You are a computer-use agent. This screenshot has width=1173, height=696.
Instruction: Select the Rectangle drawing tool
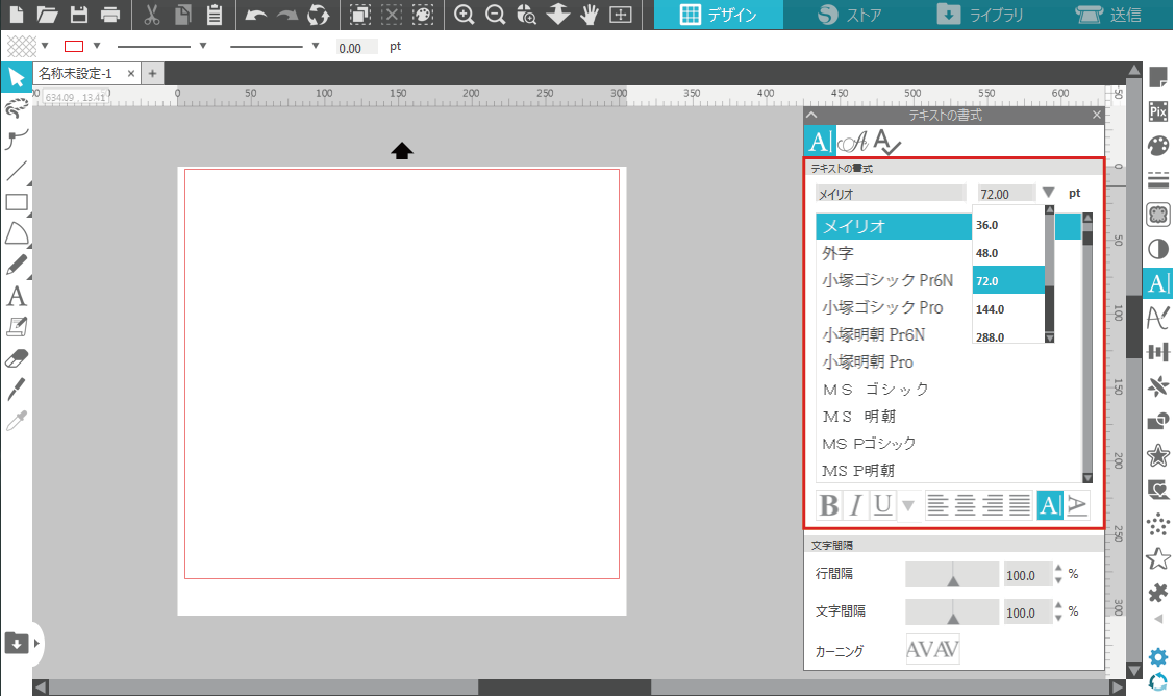pos(16,202)
